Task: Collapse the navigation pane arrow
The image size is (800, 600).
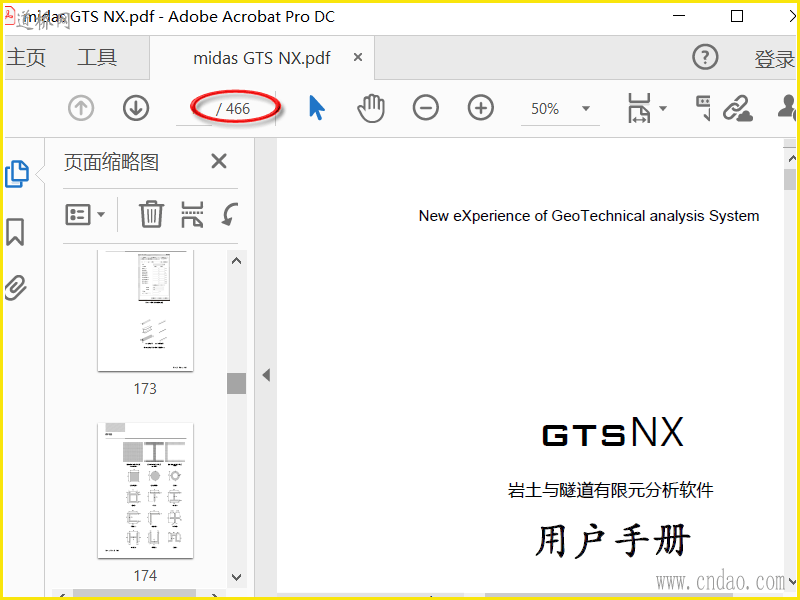Action: click(x=266, y=375)
